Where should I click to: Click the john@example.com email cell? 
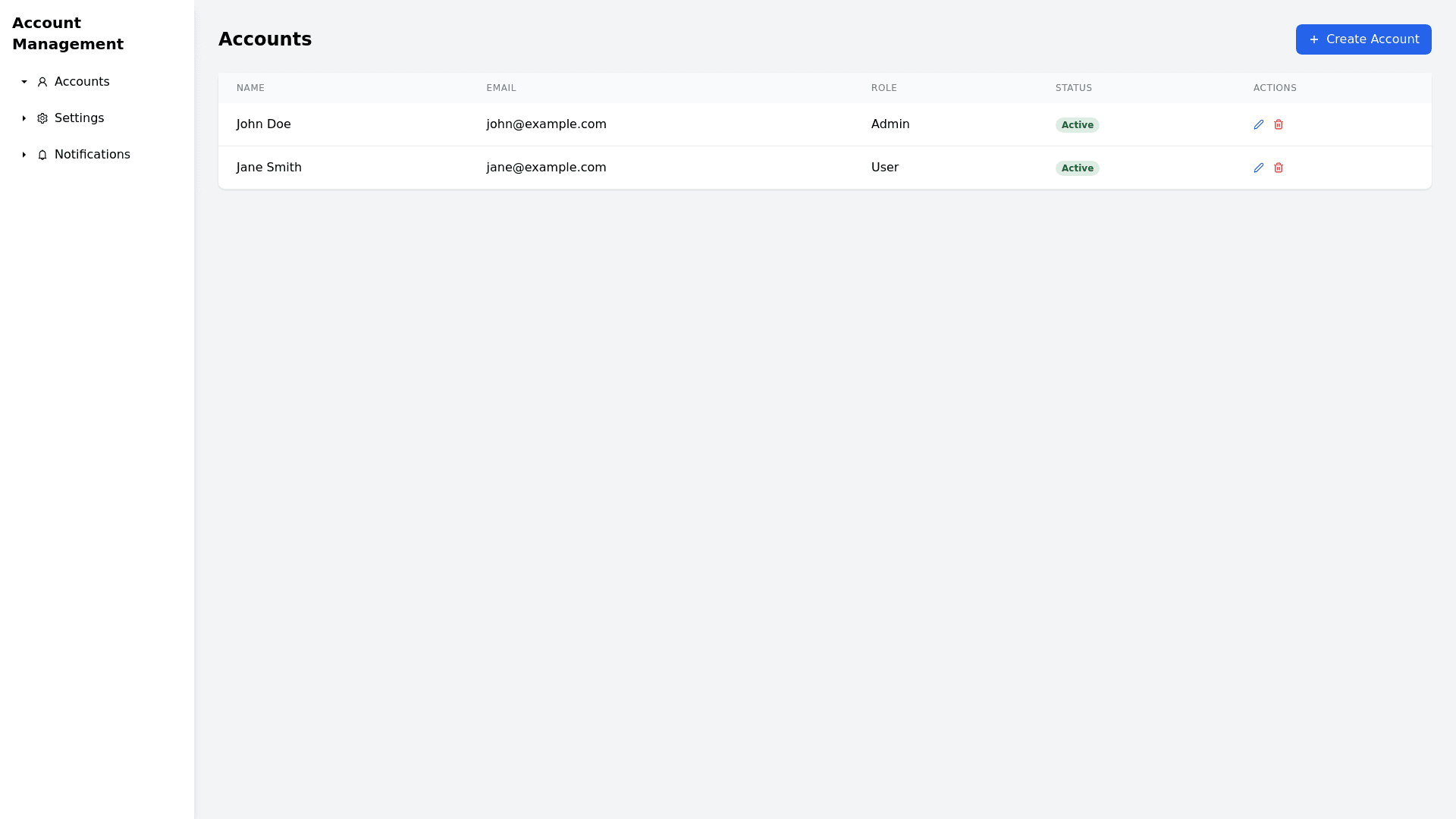[546, 124]
